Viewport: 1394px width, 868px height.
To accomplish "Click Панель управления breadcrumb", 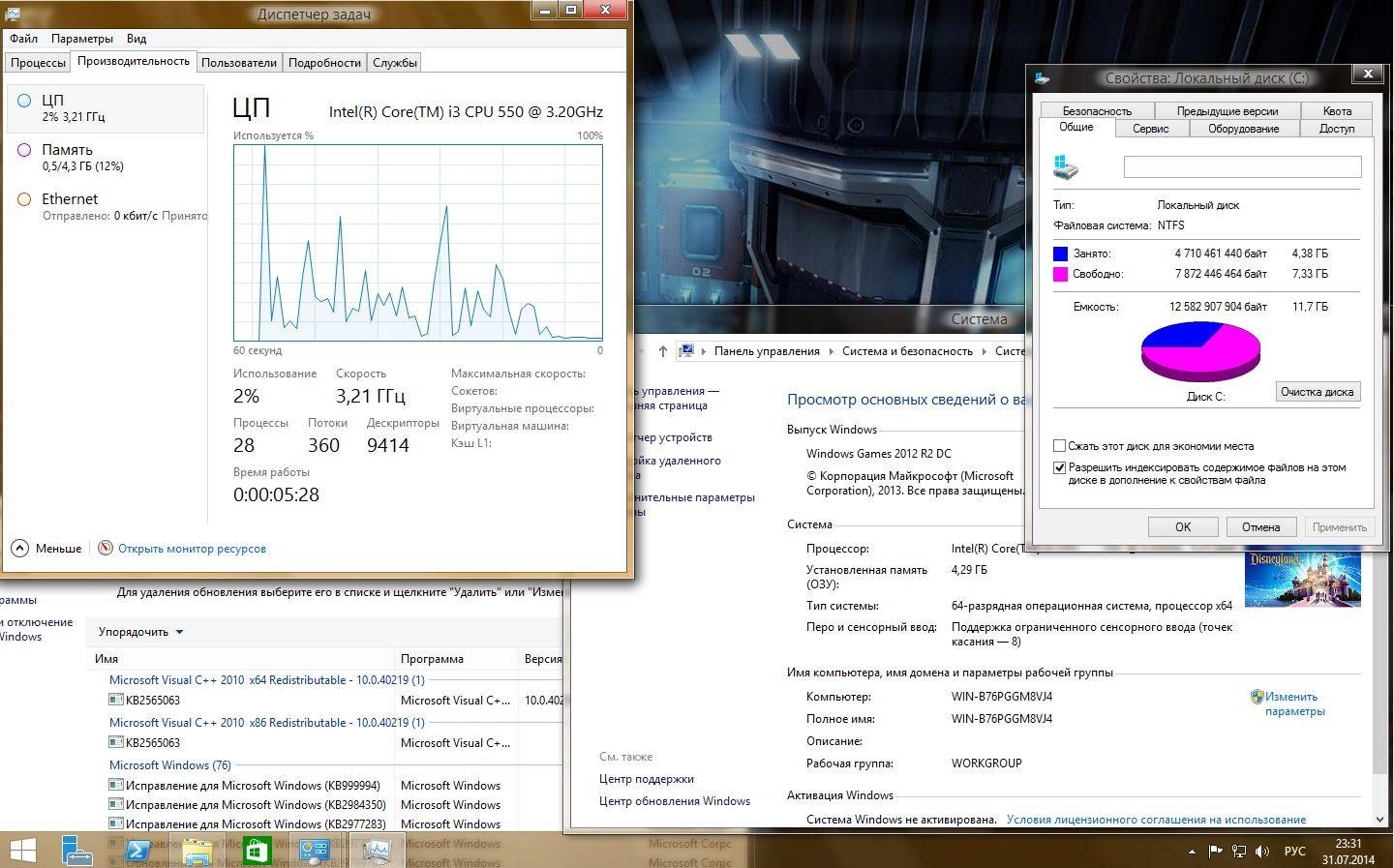I will (x=767, y=351).
